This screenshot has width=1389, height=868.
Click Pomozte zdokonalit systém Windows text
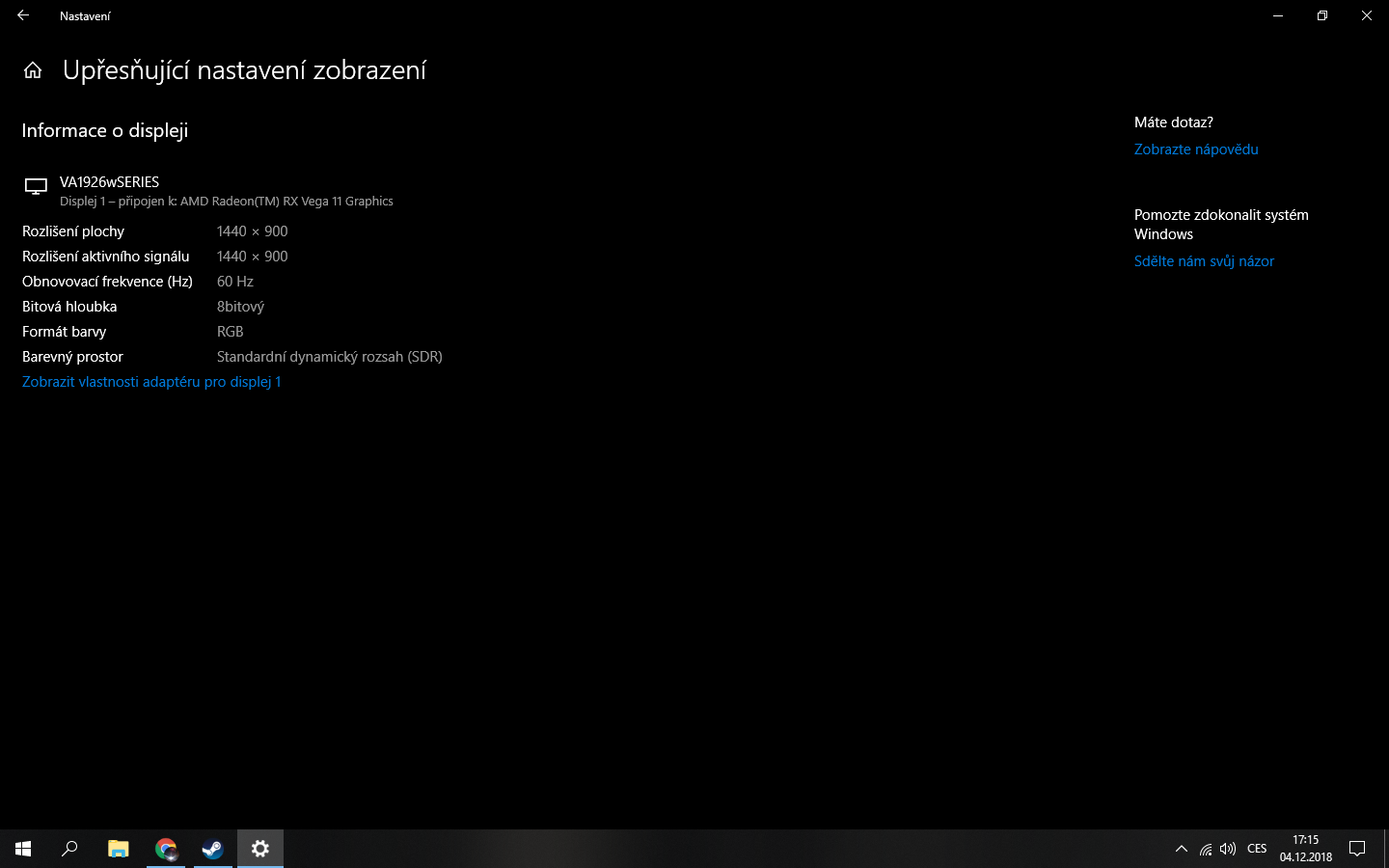[1221, 225]
